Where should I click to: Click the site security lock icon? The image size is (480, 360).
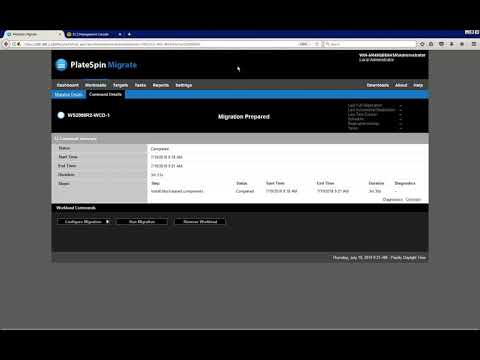19,44
